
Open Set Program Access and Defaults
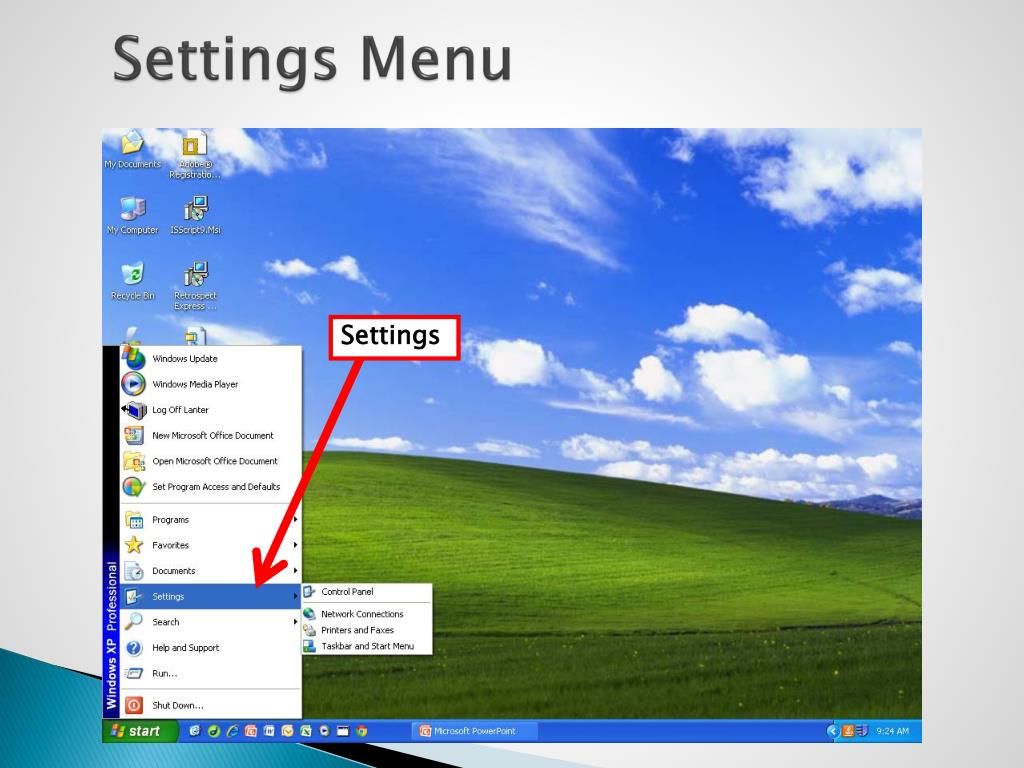click(x=210, y=487)
